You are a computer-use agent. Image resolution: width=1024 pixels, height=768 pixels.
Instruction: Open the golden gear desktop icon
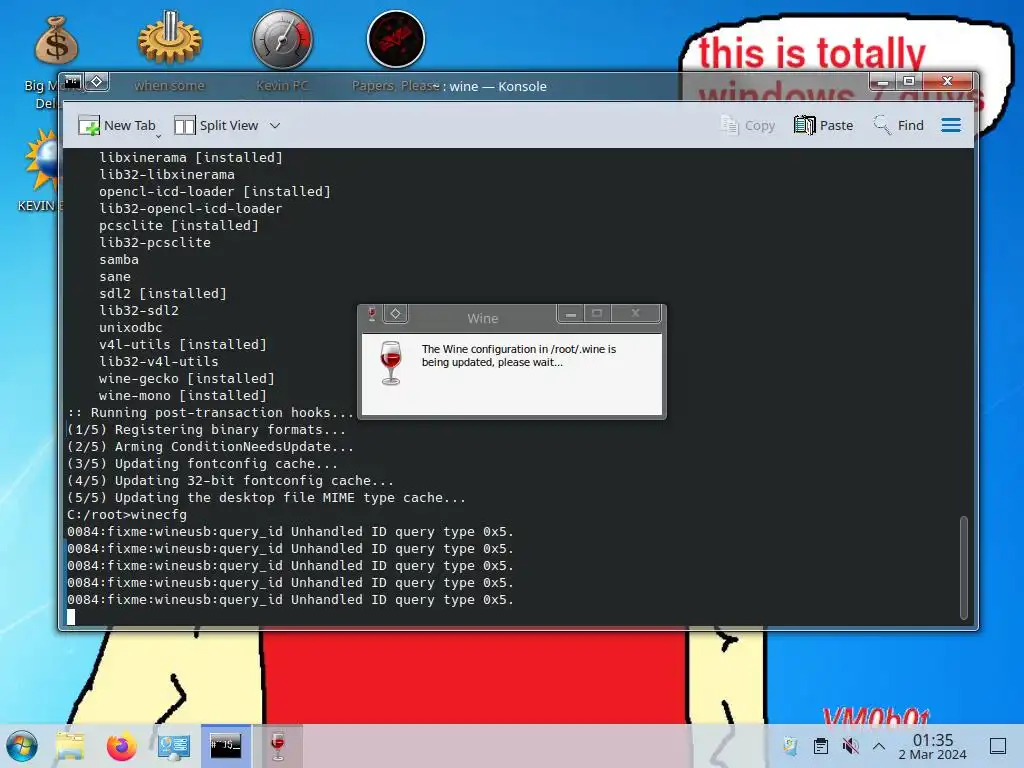(170, 38)
